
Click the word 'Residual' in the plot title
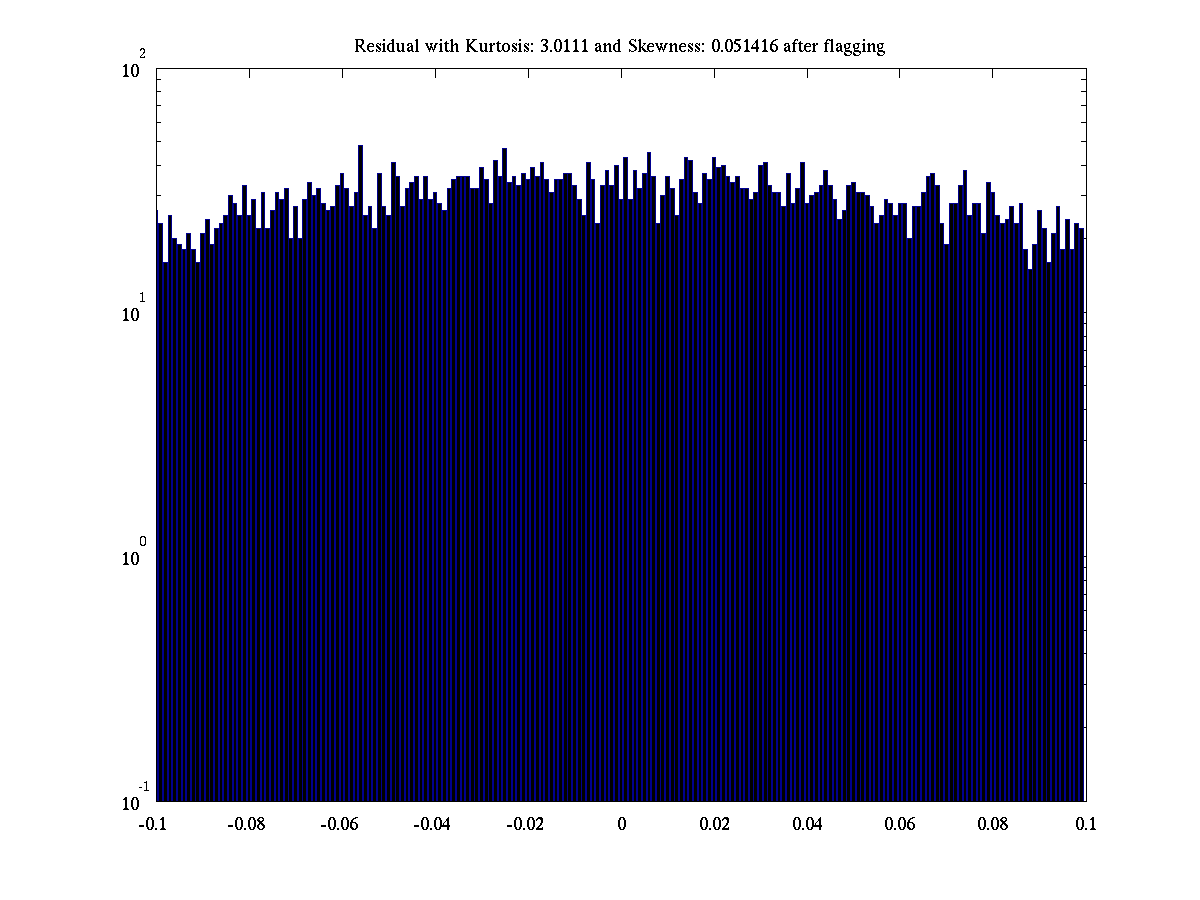[384, 46]
